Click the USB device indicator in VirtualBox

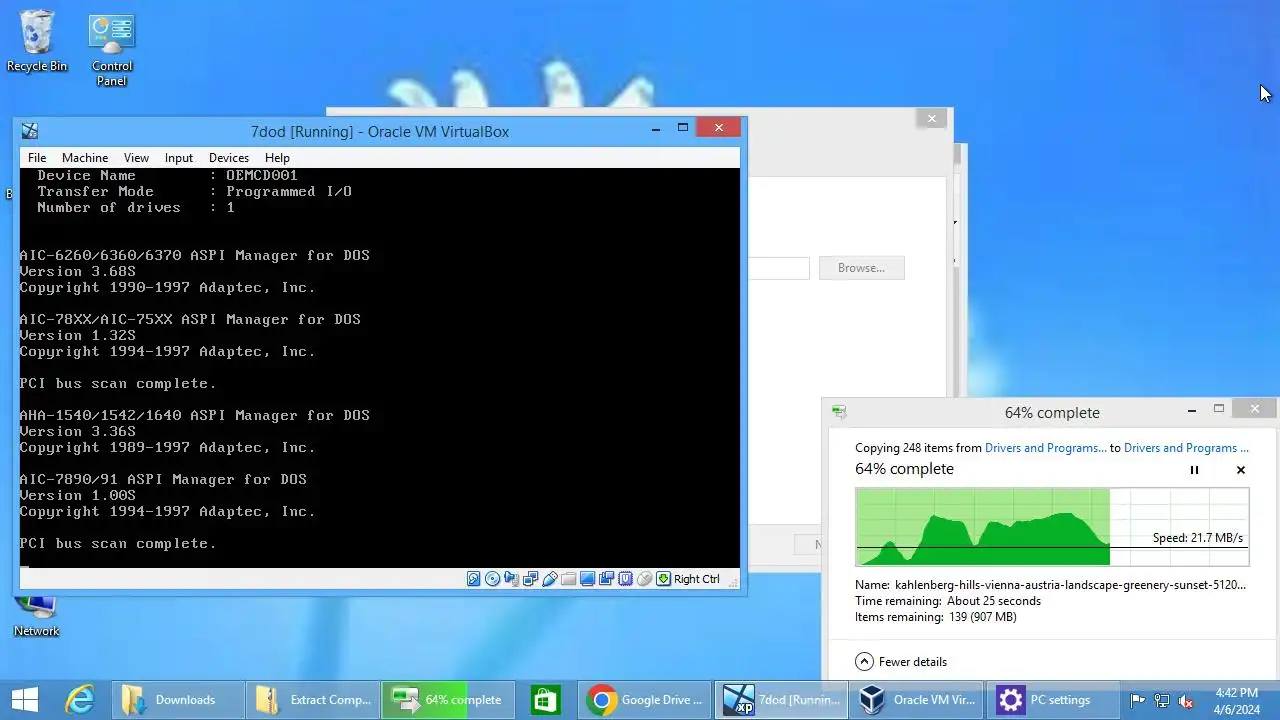click(549, 579)
